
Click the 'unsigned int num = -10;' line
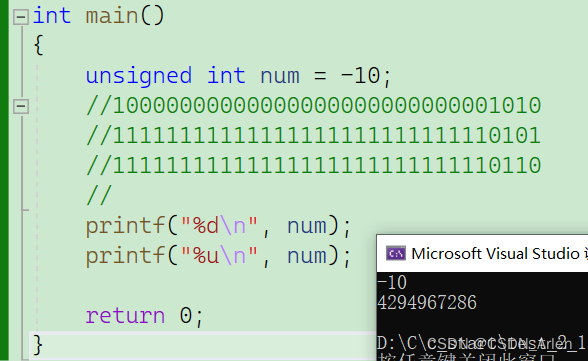239,76
